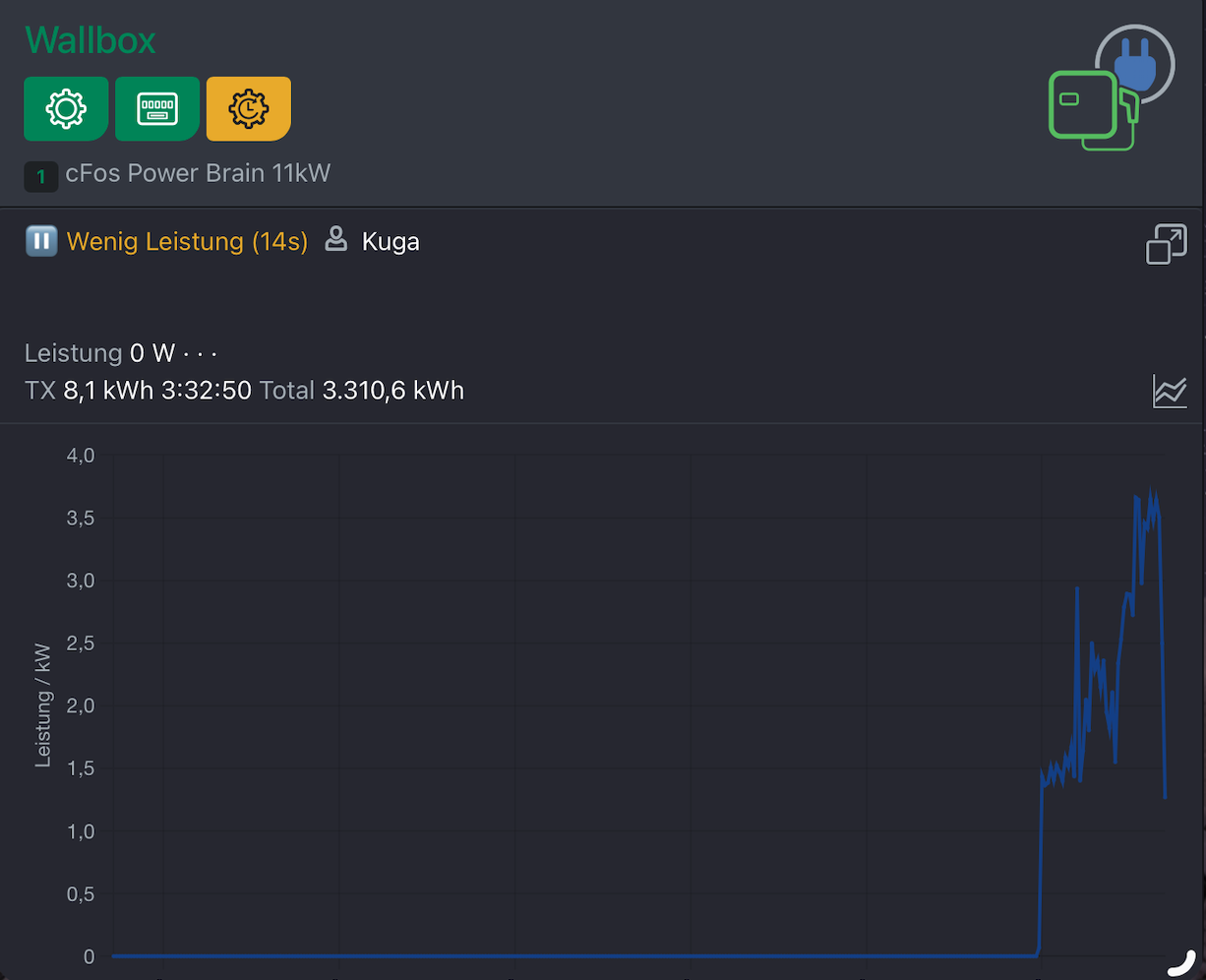Click the TX 8,1 kWh reading

click(90, 391)
